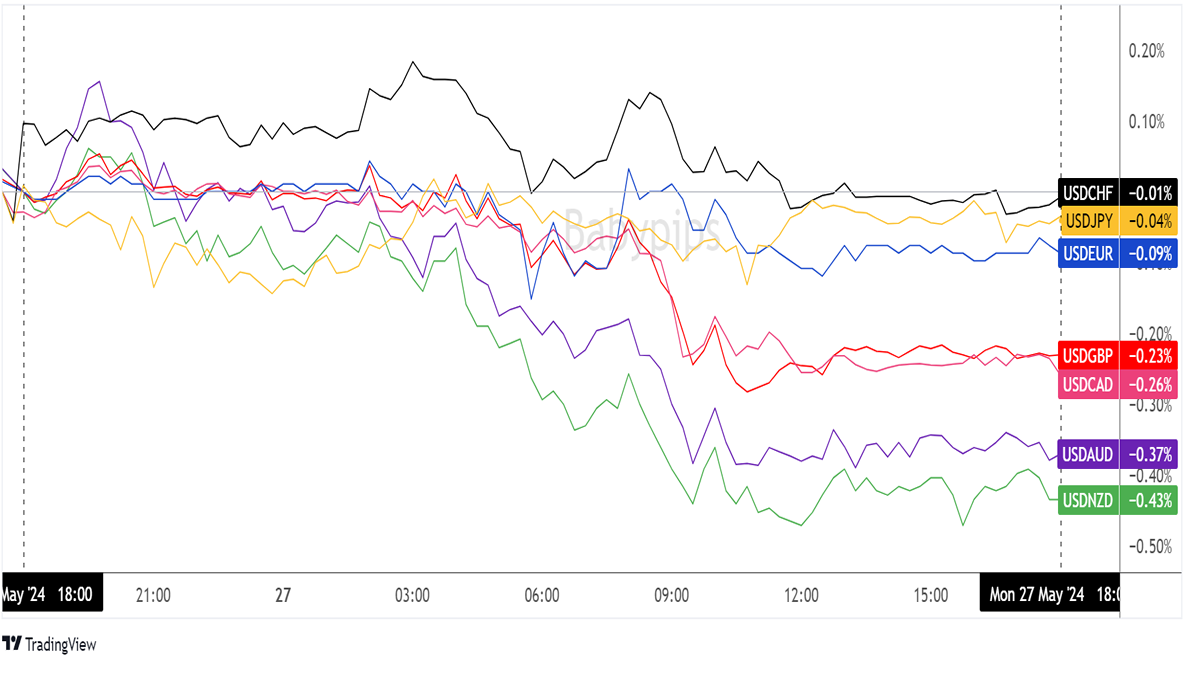This screenshot has height=675, width=1200.
Task: Click the 03:00 time axis label
Action: tap(412, 595)
